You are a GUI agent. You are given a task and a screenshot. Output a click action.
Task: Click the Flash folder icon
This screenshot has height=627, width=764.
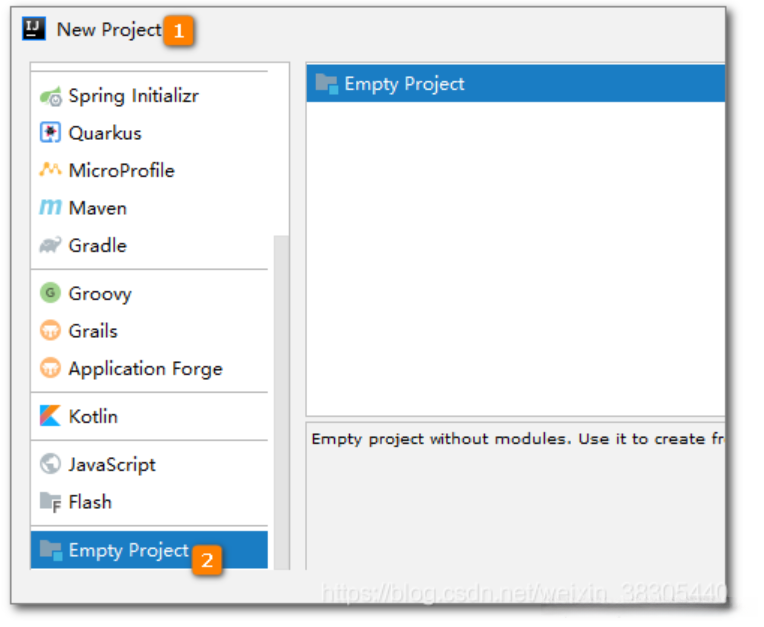pyautogui.click(x=50, y=502)
